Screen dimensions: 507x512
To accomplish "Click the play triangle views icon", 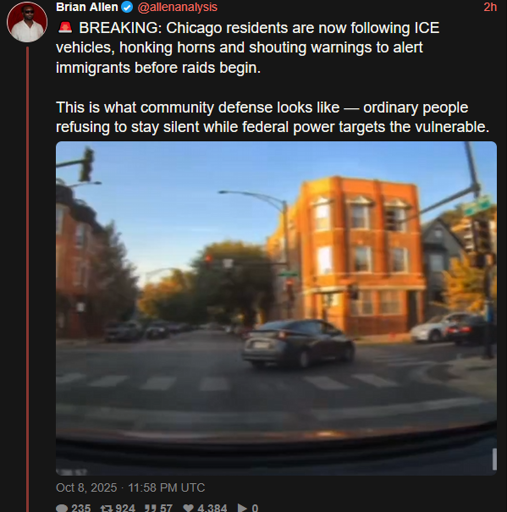I will pyautogui.click(x=242, y=508).
